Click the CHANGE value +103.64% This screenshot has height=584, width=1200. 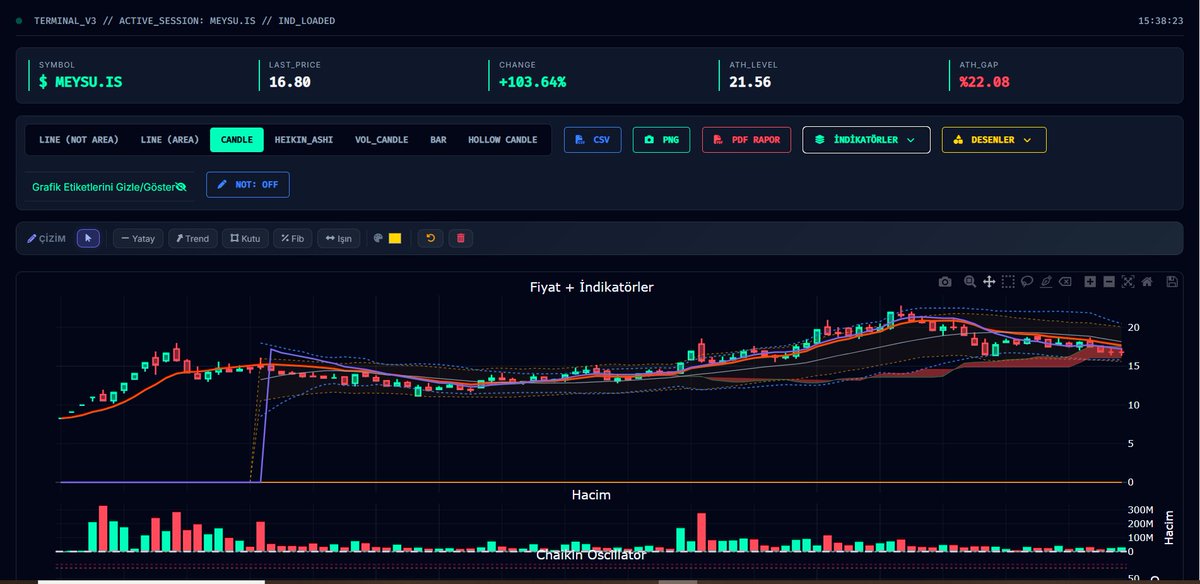[x=533, y=82]
